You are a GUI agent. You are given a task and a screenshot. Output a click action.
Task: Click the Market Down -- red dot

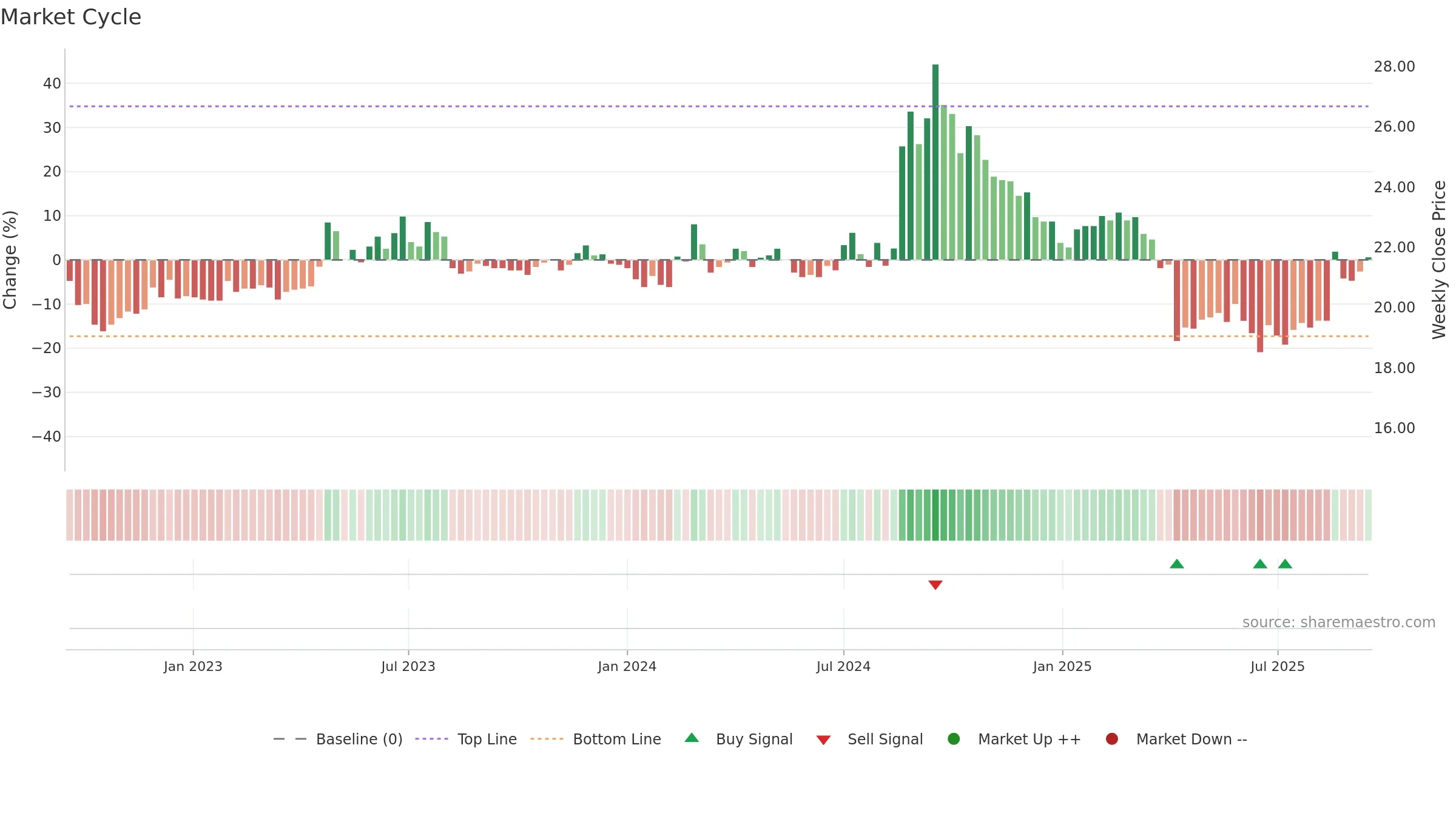[1112, 739]
